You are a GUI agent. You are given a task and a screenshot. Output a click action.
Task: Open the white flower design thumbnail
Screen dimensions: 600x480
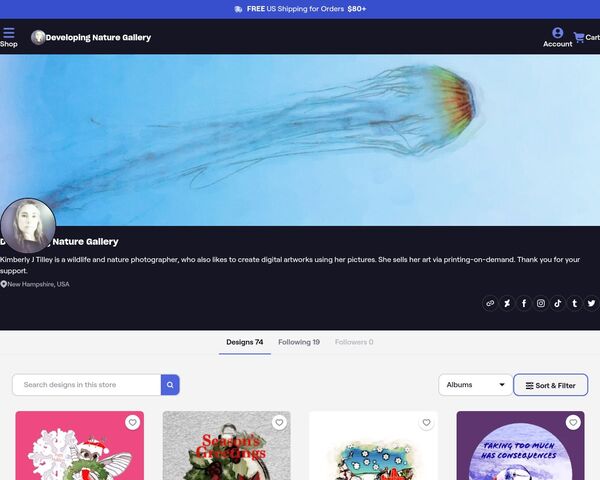pos(373,446)
